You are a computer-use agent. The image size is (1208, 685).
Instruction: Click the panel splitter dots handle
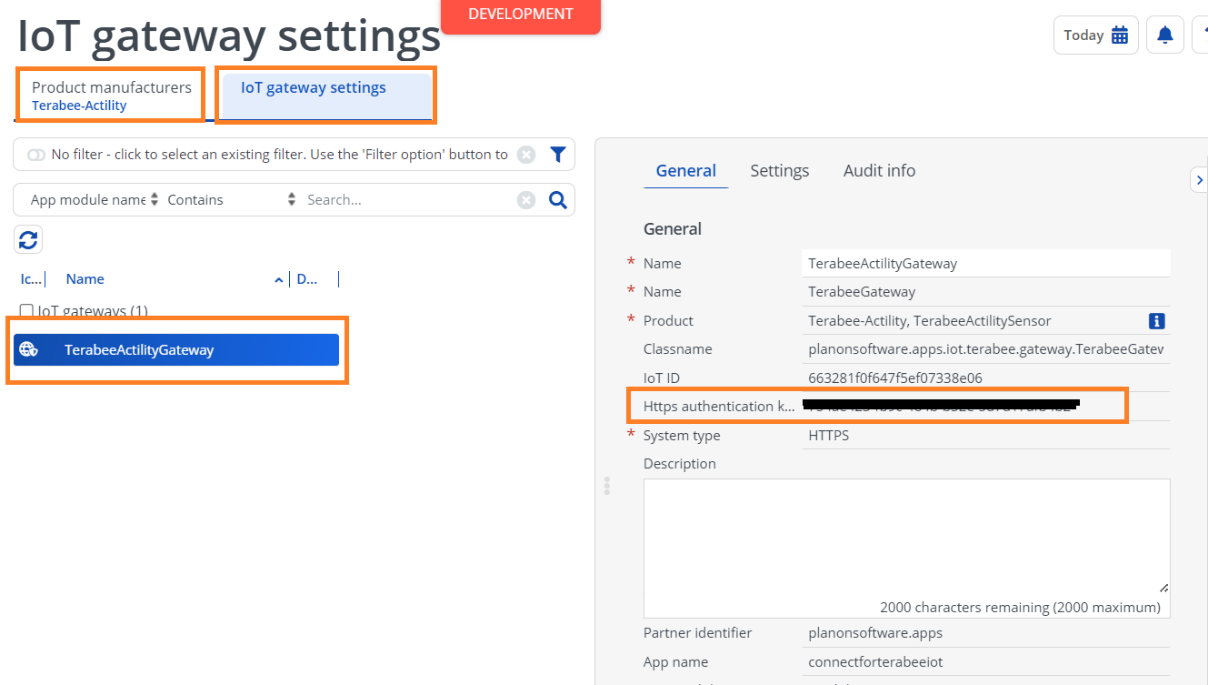click(x=606, y=486)
